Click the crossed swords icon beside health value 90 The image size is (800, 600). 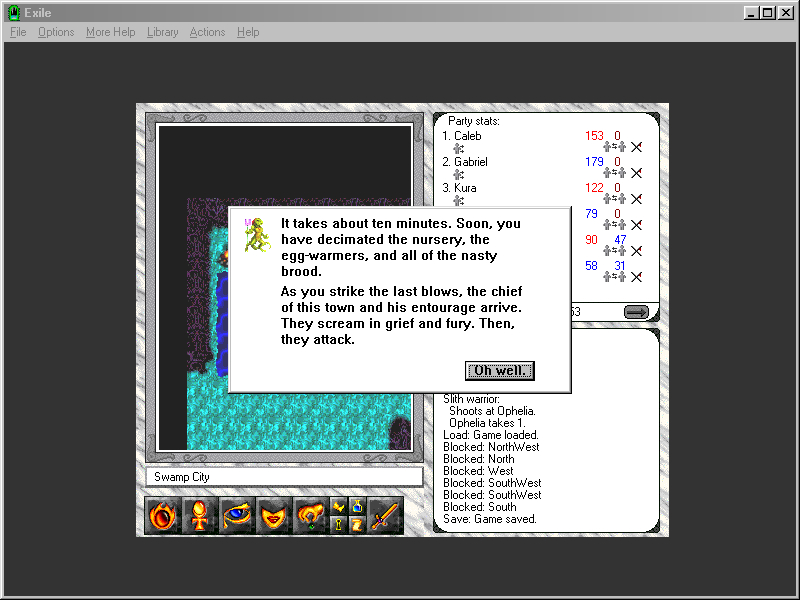[636, 251]
